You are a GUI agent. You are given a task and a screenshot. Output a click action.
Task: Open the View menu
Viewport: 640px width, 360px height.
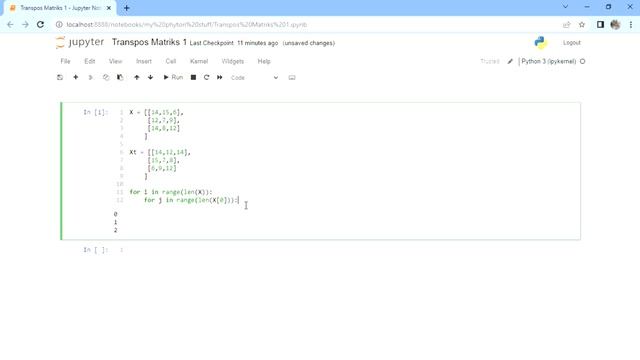point(116,61)
